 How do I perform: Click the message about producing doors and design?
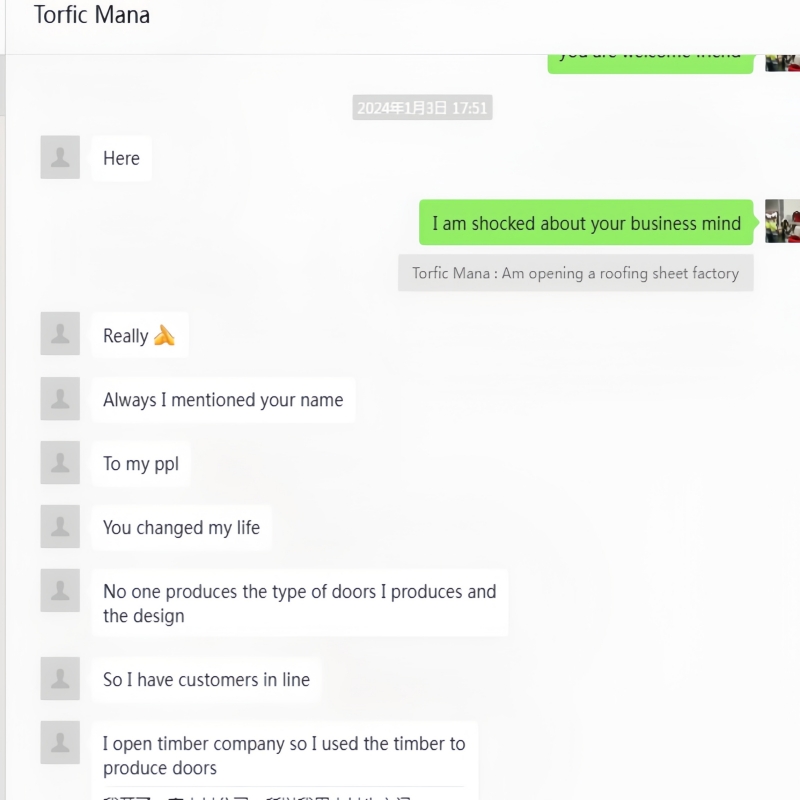(299, 603)
